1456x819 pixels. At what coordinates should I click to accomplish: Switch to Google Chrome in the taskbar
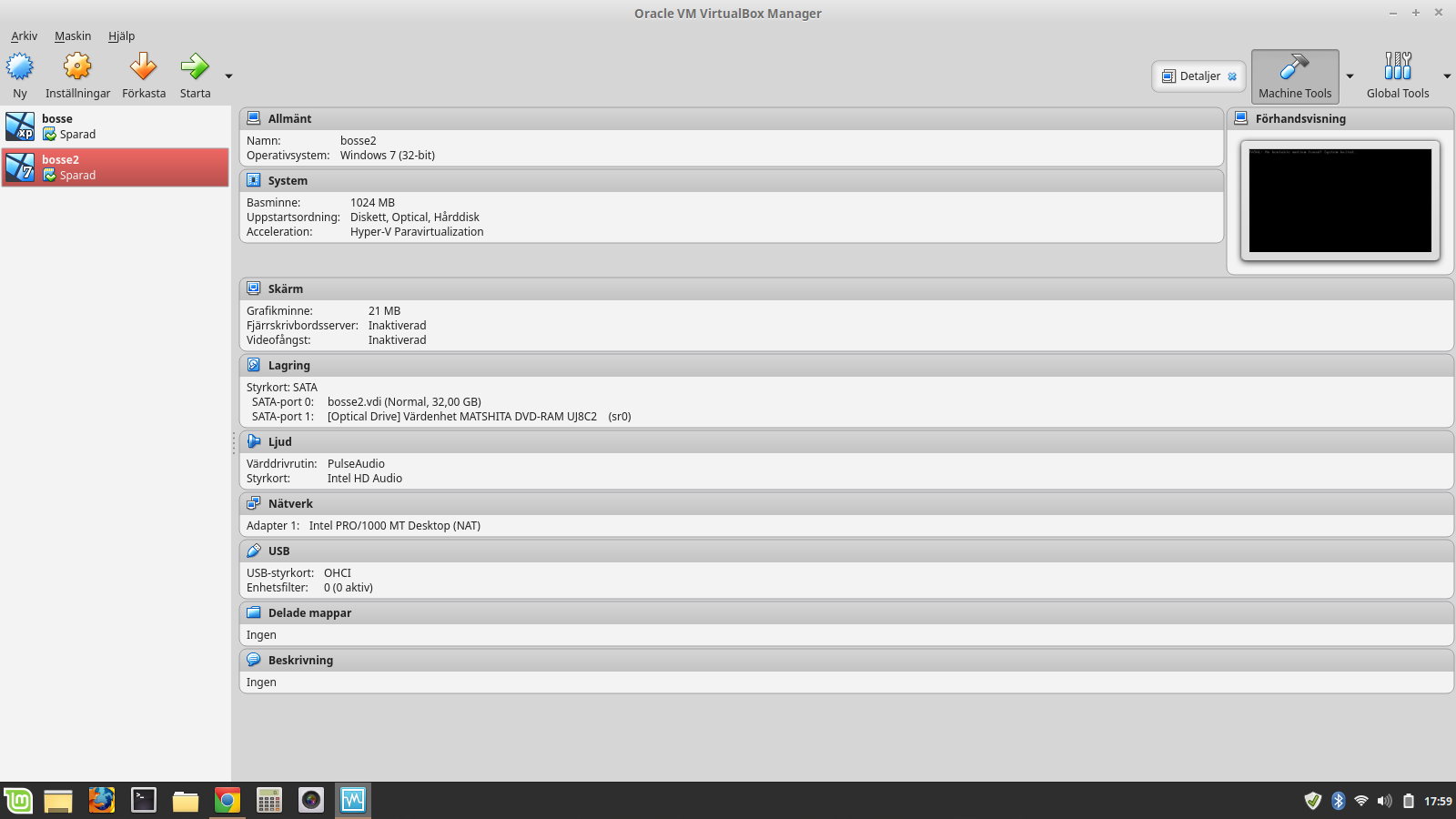pyautogui.click(x=227, y=800)
